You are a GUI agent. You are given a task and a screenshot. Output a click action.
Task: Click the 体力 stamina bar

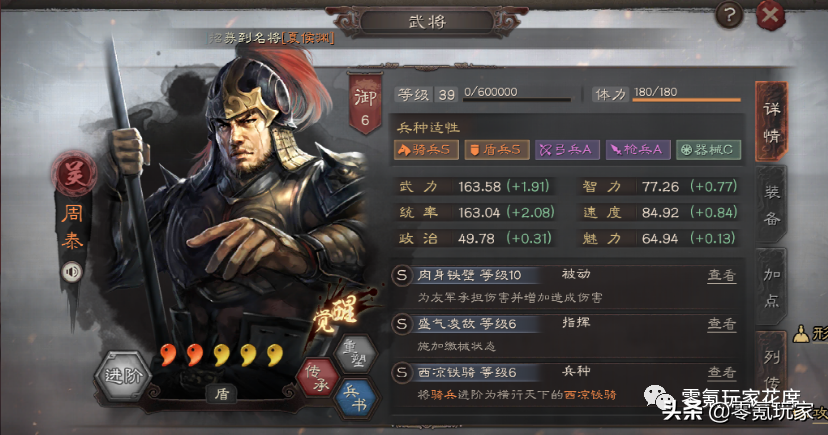coord(686,99)
